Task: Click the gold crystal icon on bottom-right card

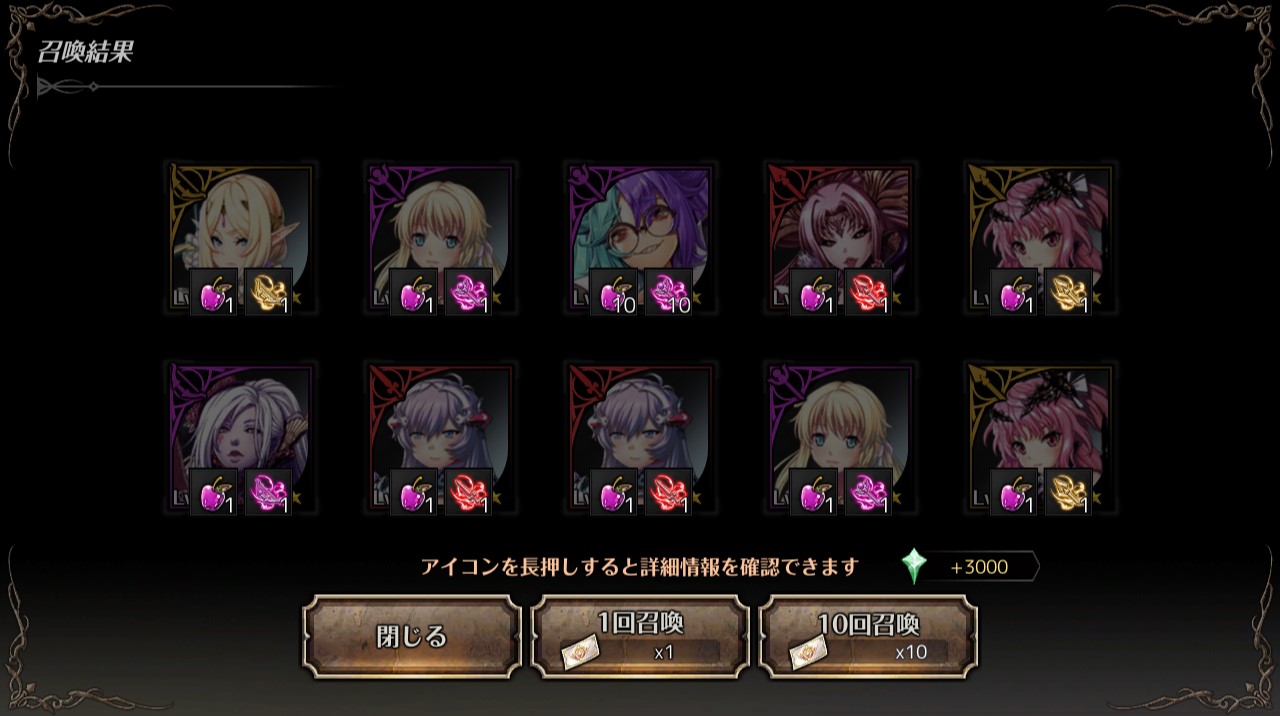Action: coord(1069,493)
